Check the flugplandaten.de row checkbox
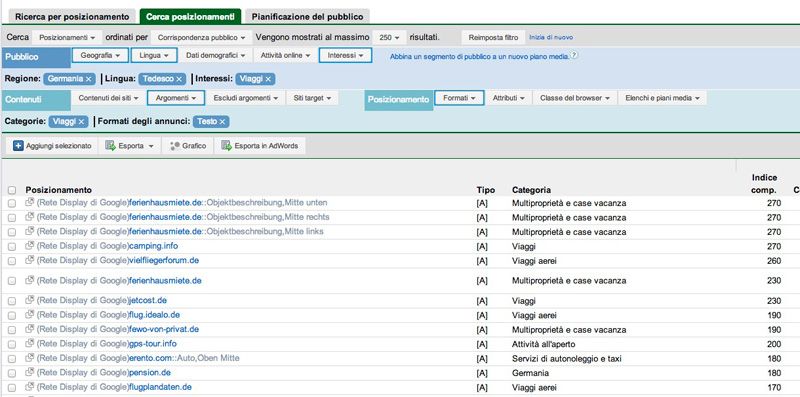This screenshot has width=800, height=397. pyautogui.click(x=12, y=388)
